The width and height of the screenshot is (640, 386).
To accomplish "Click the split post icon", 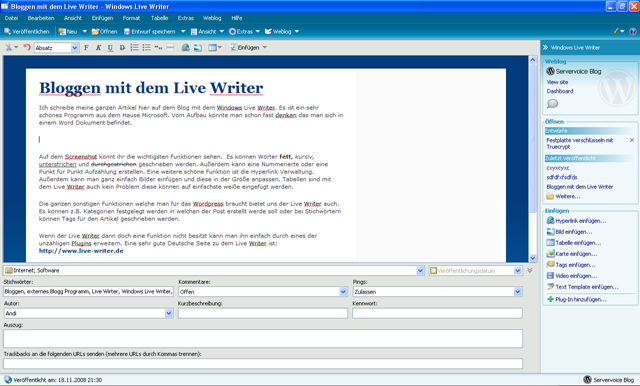I will coord(170,48).
